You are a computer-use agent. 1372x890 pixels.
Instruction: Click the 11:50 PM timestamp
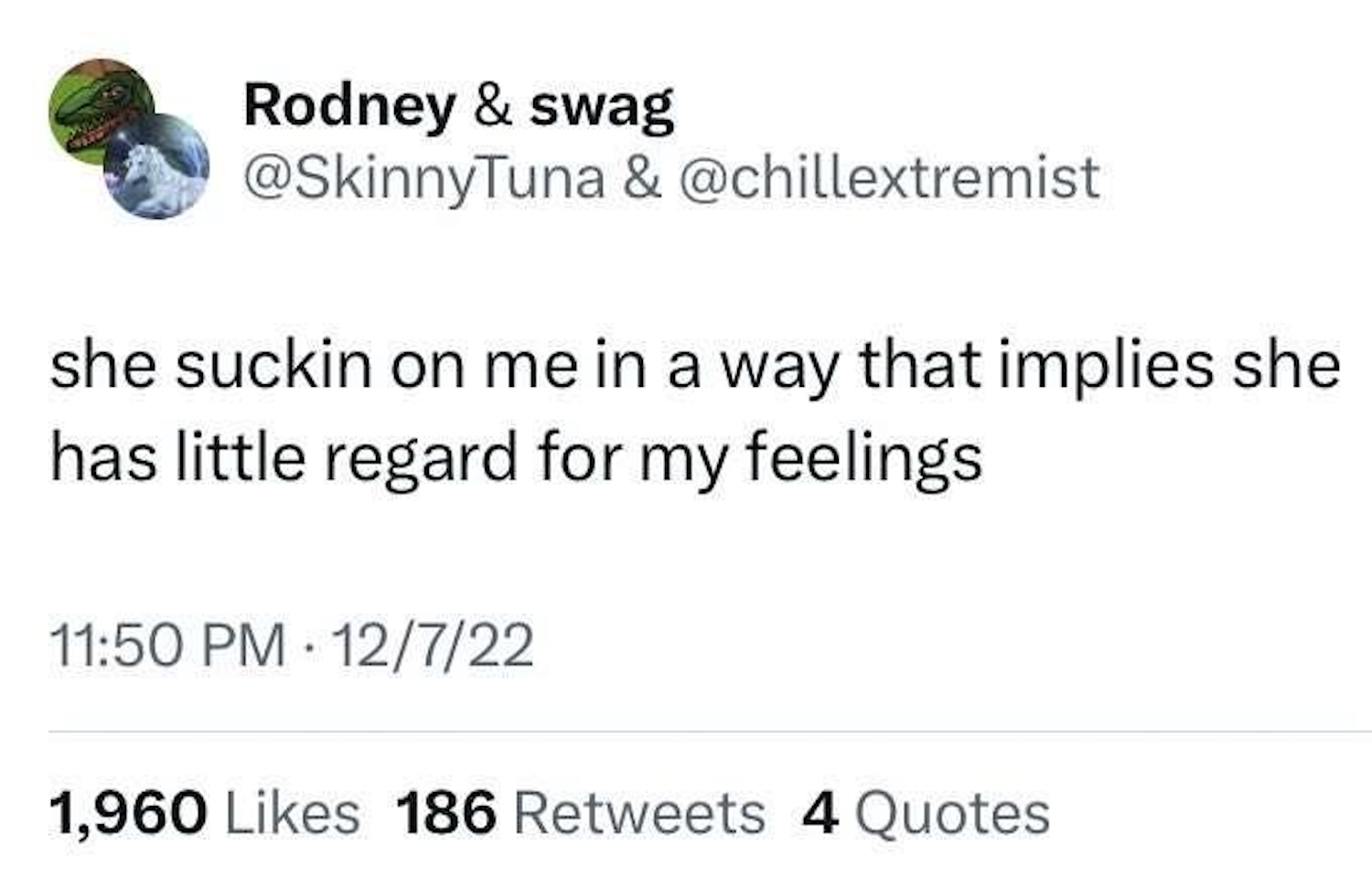coord(167,646)
